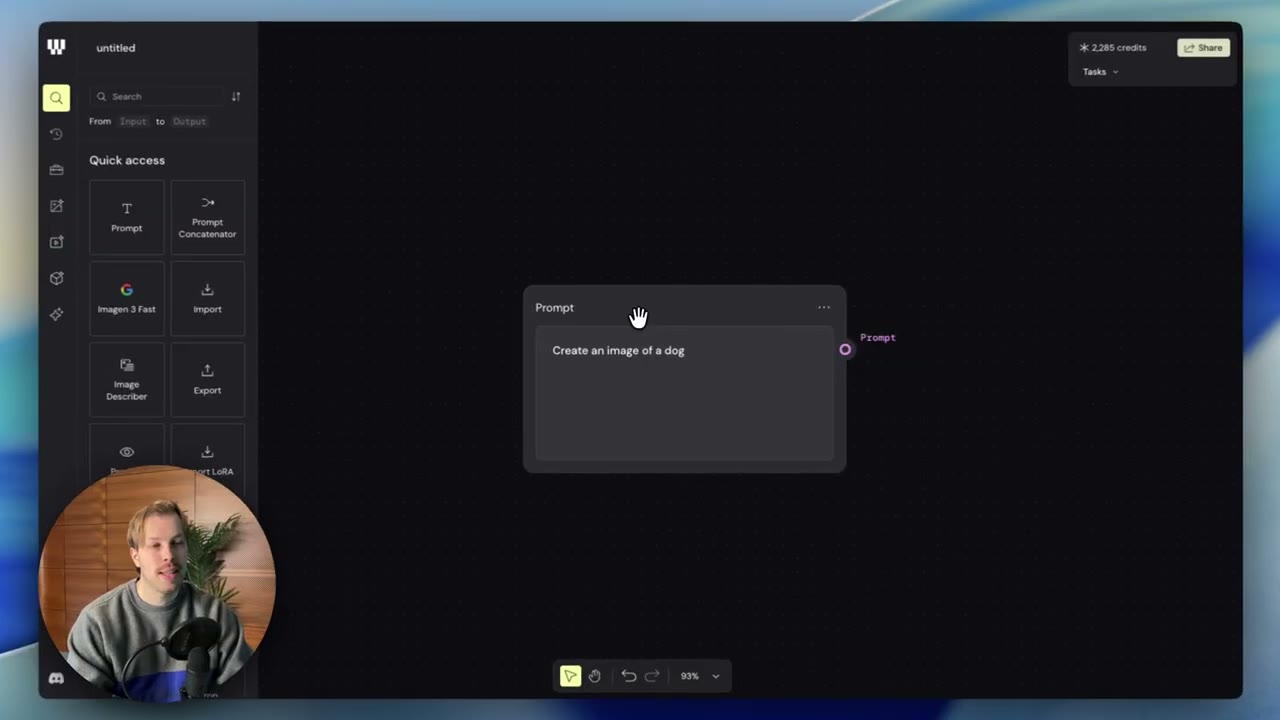This screenshot has width=1280, height=720.
Task: Expand the Tasks dropdown
Action: pyautogui.click(x=1100, y=72)
